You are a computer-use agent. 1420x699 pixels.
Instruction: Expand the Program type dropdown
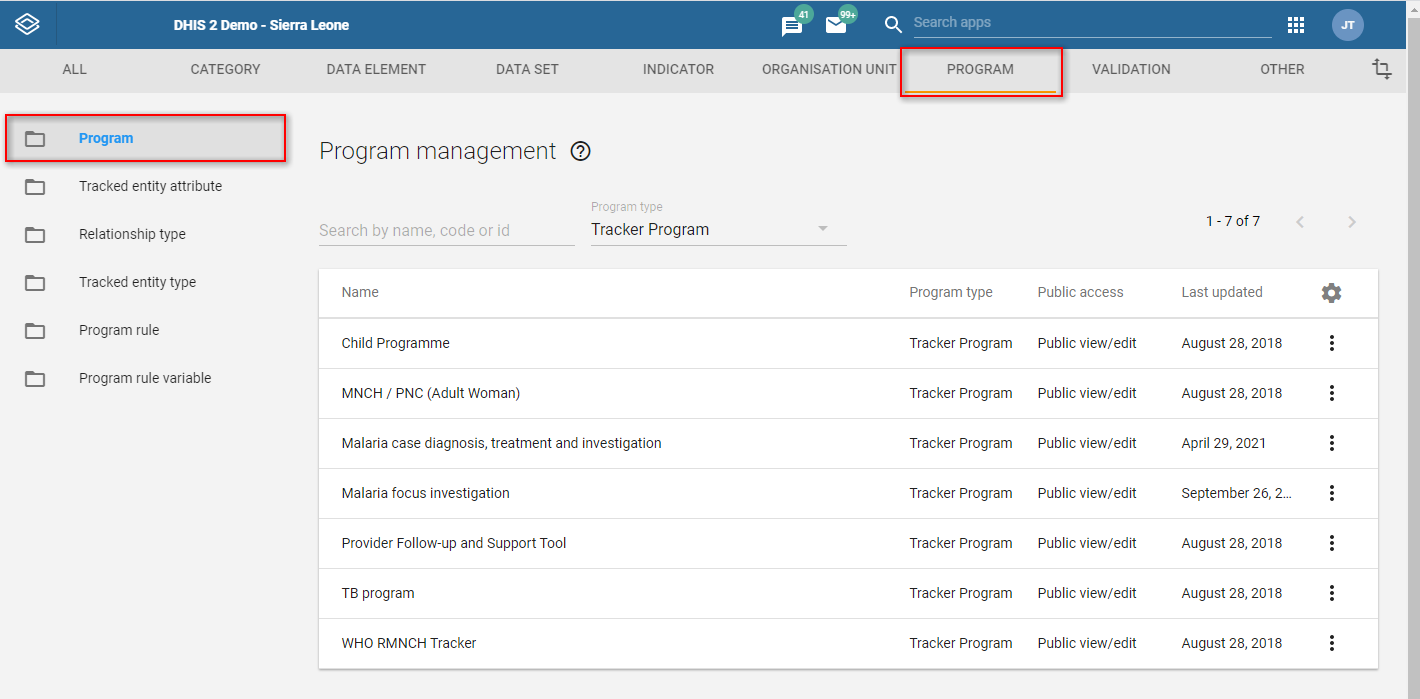click(718, 229)
